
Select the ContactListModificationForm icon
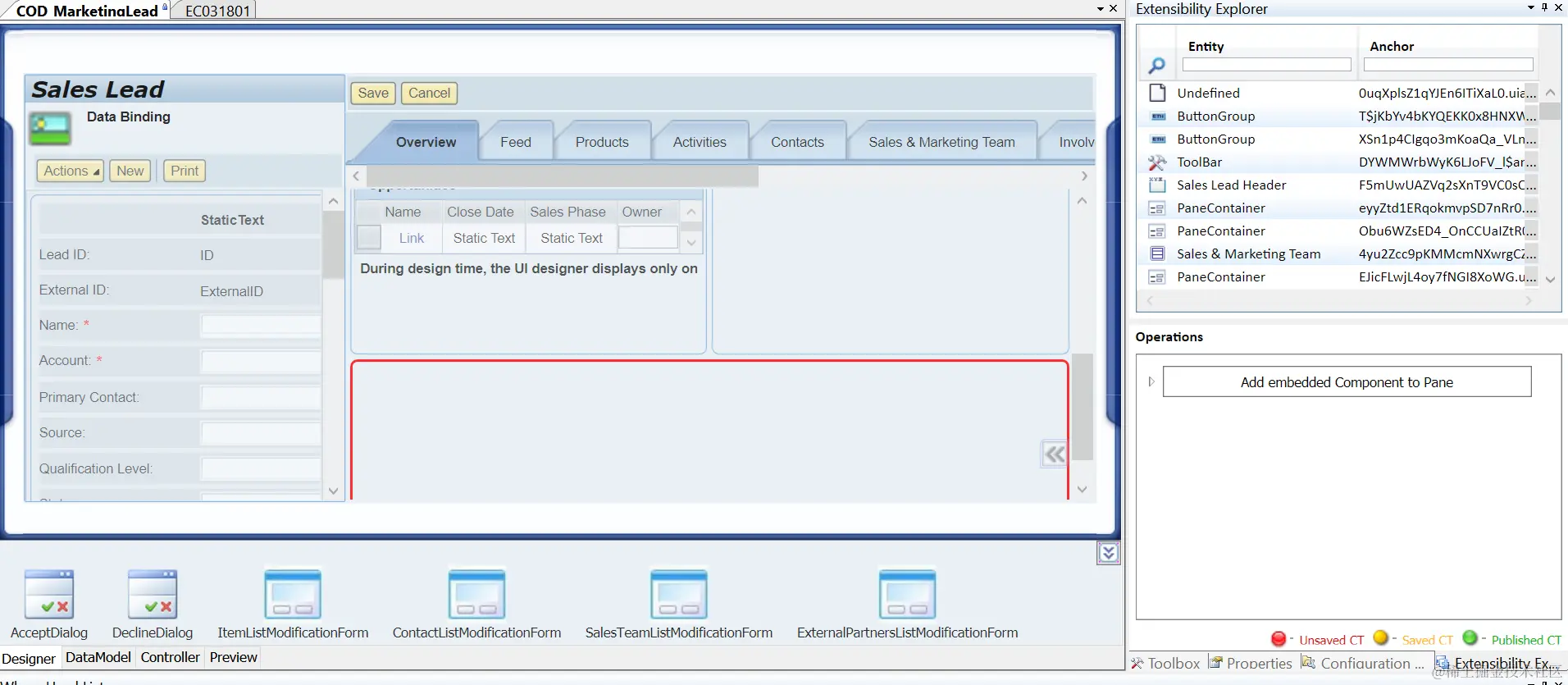(x=476, y=594)
